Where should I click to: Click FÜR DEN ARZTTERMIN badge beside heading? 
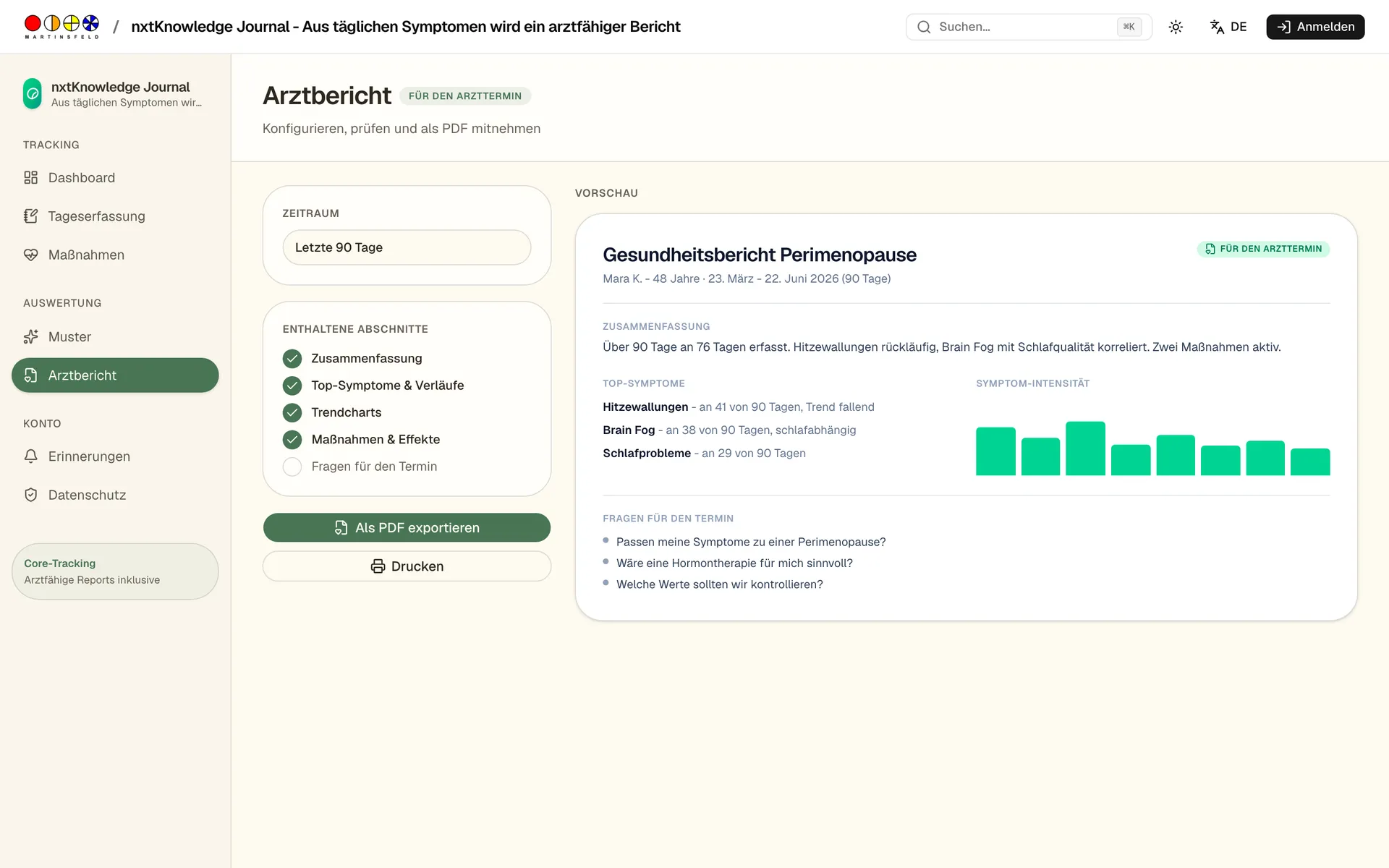[x=465, y=96]
